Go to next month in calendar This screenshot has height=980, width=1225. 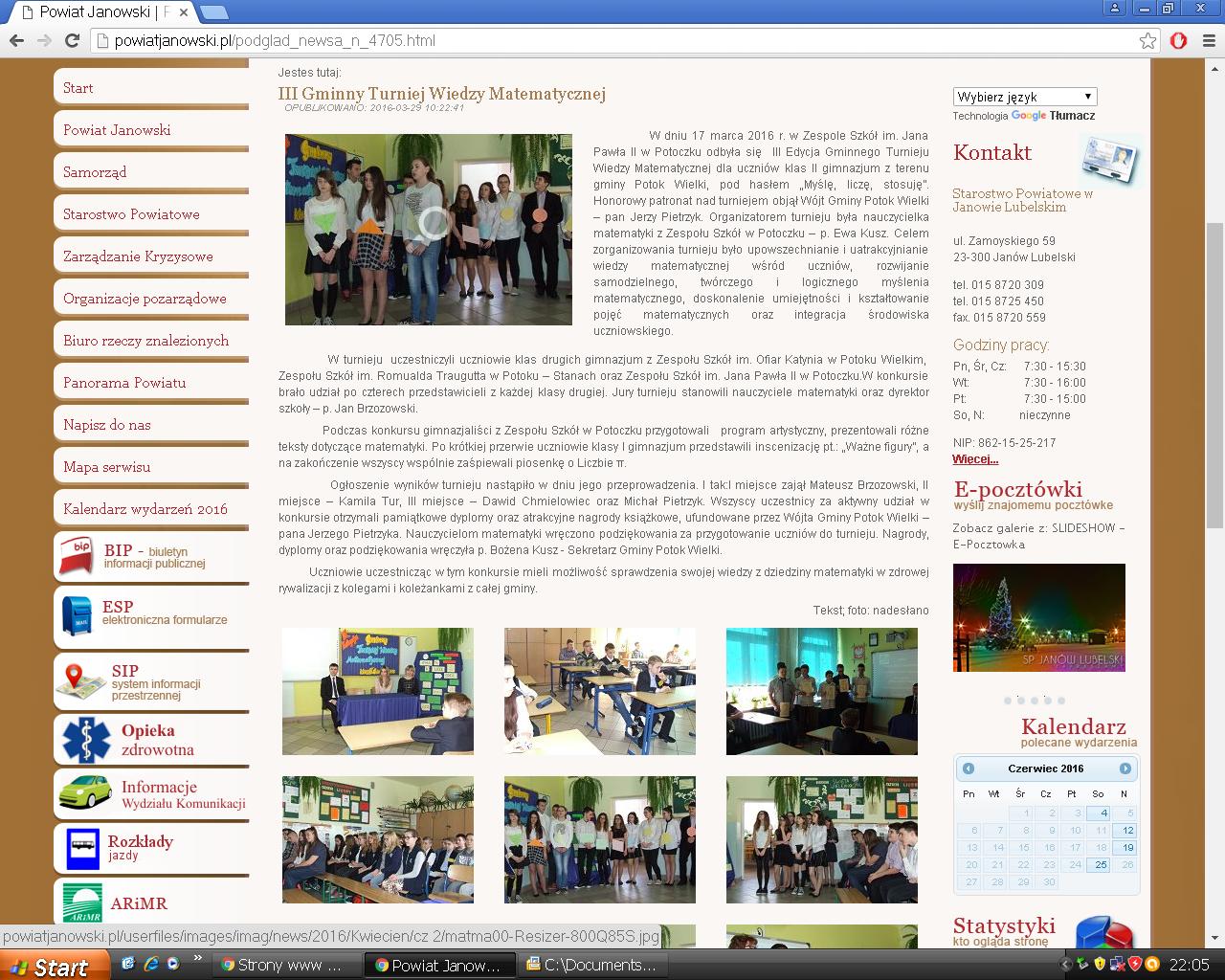[x=1125, y=768]
